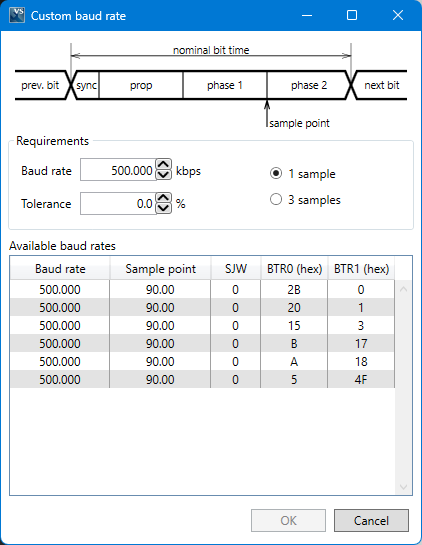Screen dimensions: 422x545
Task: Click sample point 90.00 in row with BTR1 4F
Action: point(160,380)
